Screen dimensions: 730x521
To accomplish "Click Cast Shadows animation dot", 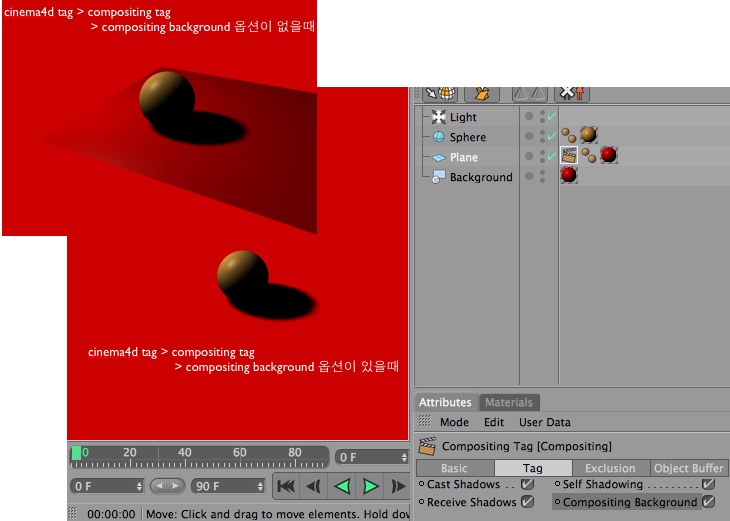I will pos(421,484).
